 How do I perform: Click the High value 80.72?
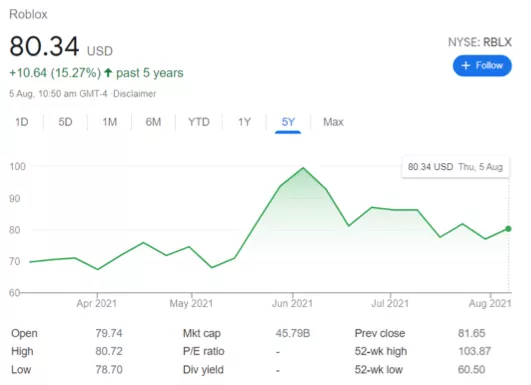click(x=109, y=351)
